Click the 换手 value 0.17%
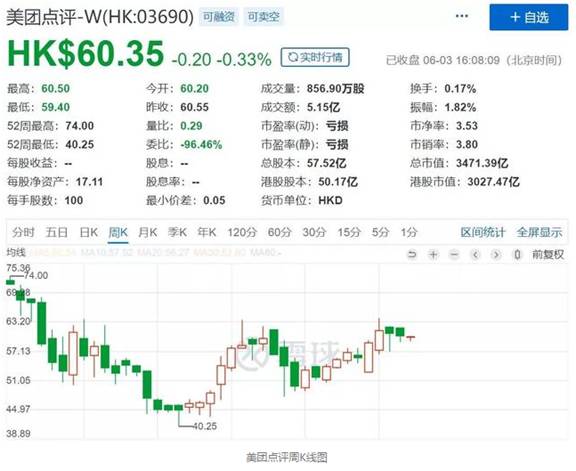This screenshot has width=576, height=471. tap(460, 89)
